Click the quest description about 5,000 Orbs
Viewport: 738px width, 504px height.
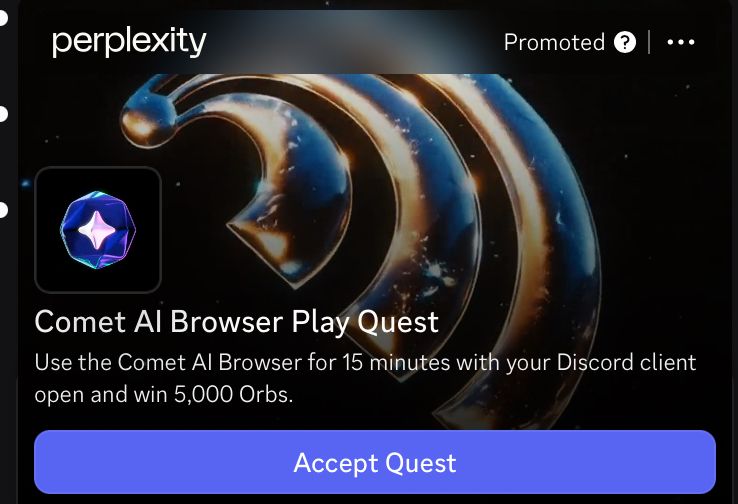[365, 378]
